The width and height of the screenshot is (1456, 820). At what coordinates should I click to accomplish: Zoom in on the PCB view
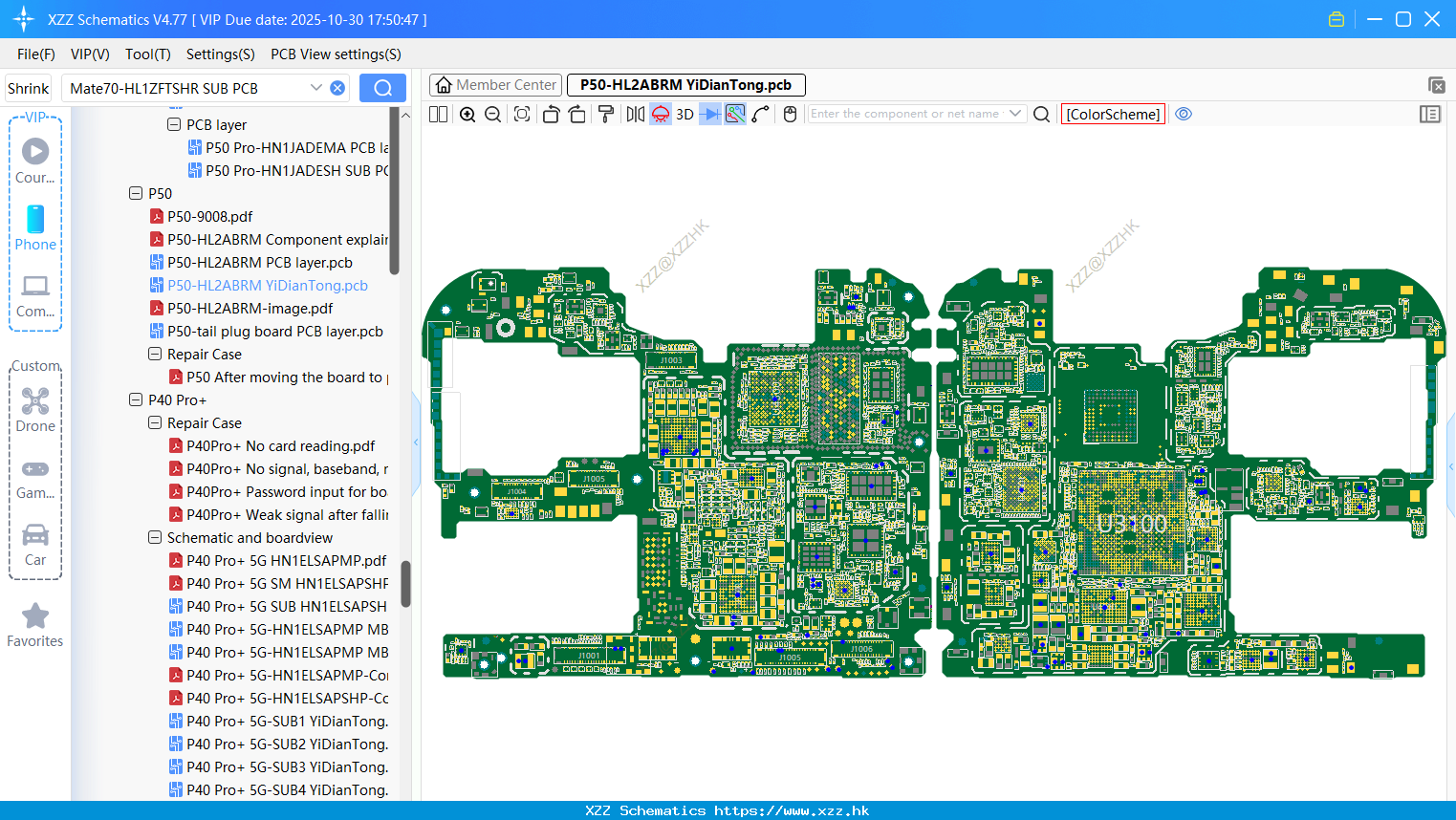pyautogui.click(x=467, y=114)
